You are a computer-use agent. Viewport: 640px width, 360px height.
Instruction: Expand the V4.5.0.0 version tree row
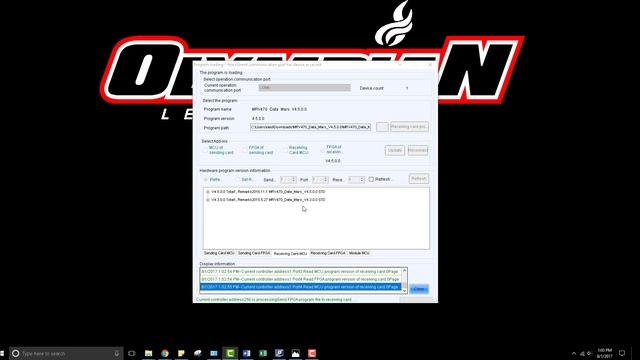pos(208,192)
